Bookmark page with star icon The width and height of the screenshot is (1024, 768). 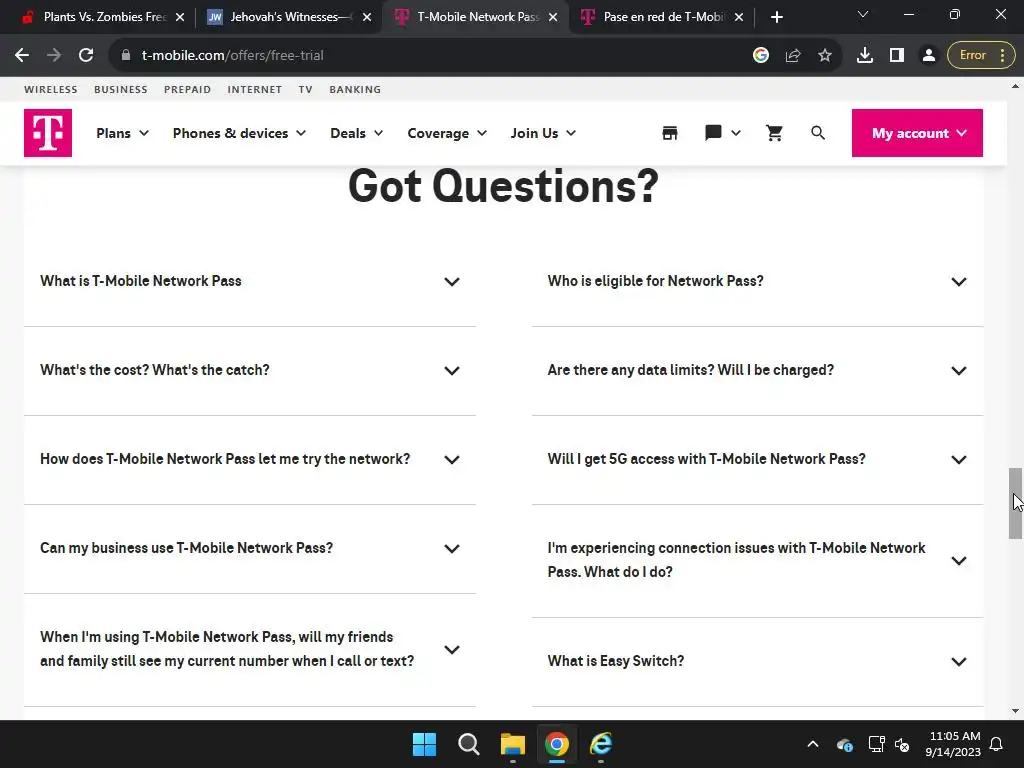(825, 56)
